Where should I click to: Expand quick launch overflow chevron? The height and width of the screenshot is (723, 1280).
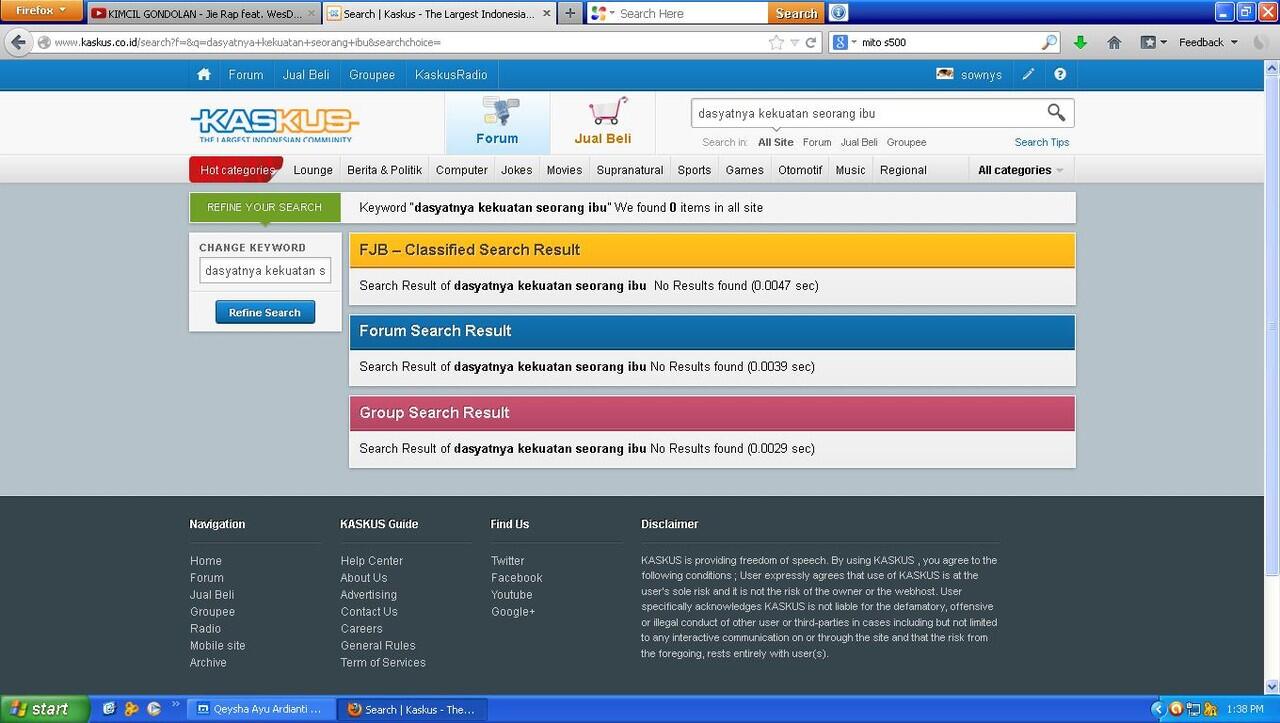click(176, 704)
